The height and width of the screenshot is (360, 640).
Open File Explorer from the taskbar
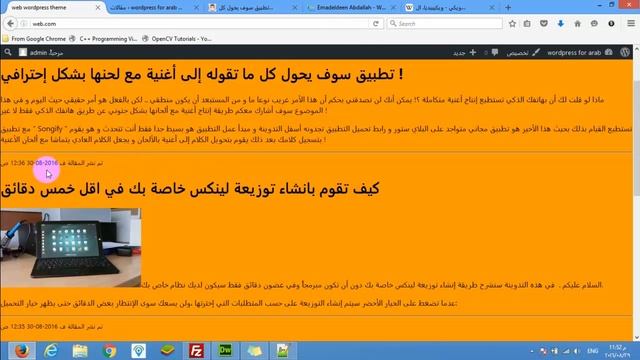point(80,351)
